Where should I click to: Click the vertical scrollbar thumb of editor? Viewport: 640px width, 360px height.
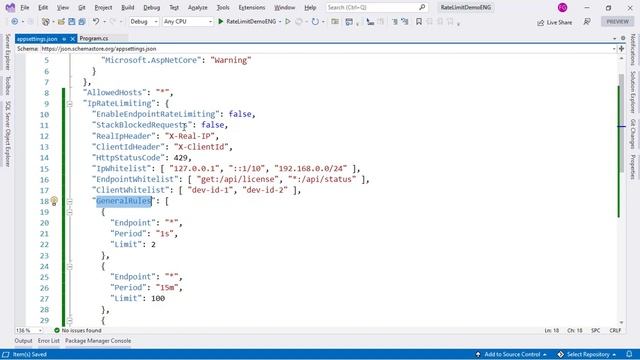point(621,122)
